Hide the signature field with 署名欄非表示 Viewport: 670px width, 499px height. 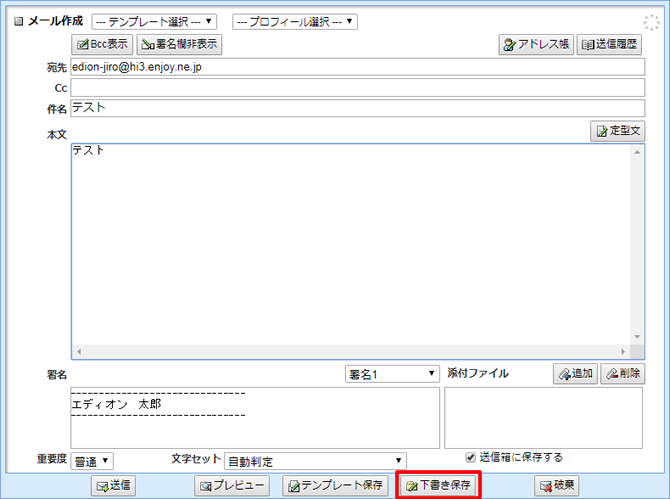[180, 44]
